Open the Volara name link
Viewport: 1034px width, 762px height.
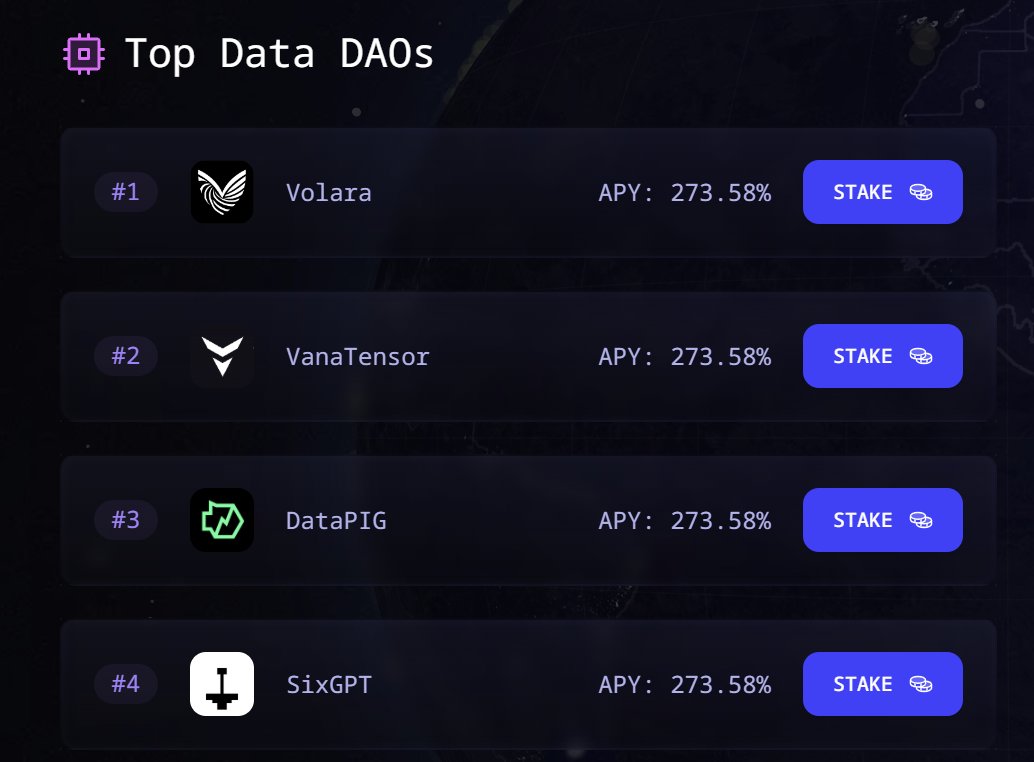coord(328,192)
